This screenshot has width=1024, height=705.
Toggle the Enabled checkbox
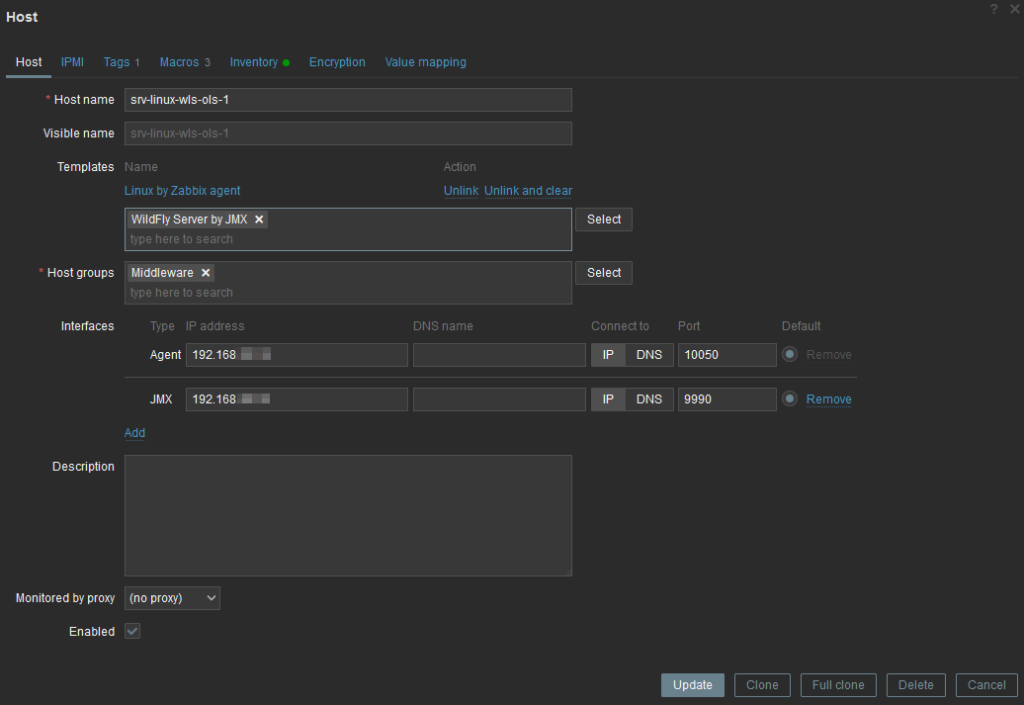[133, 632]
